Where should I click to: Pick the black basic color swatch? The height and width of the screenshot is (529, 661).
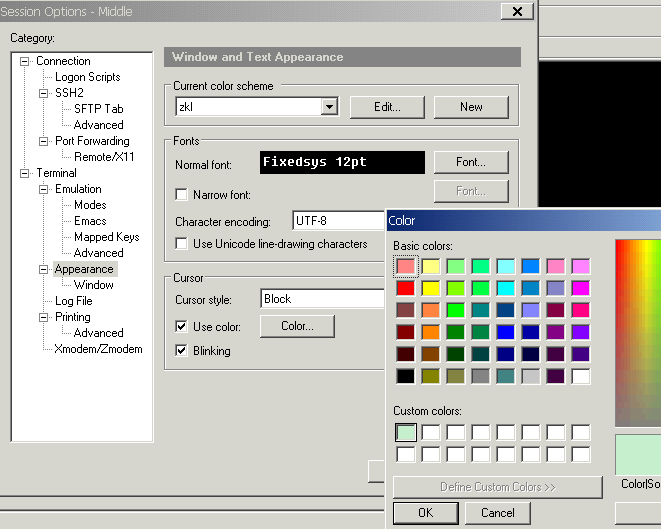(406, 376)
